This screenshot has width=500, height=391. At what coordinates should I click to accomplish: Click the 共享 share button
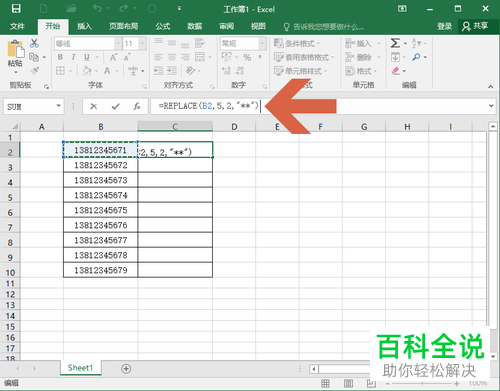(x=475, y=26)
